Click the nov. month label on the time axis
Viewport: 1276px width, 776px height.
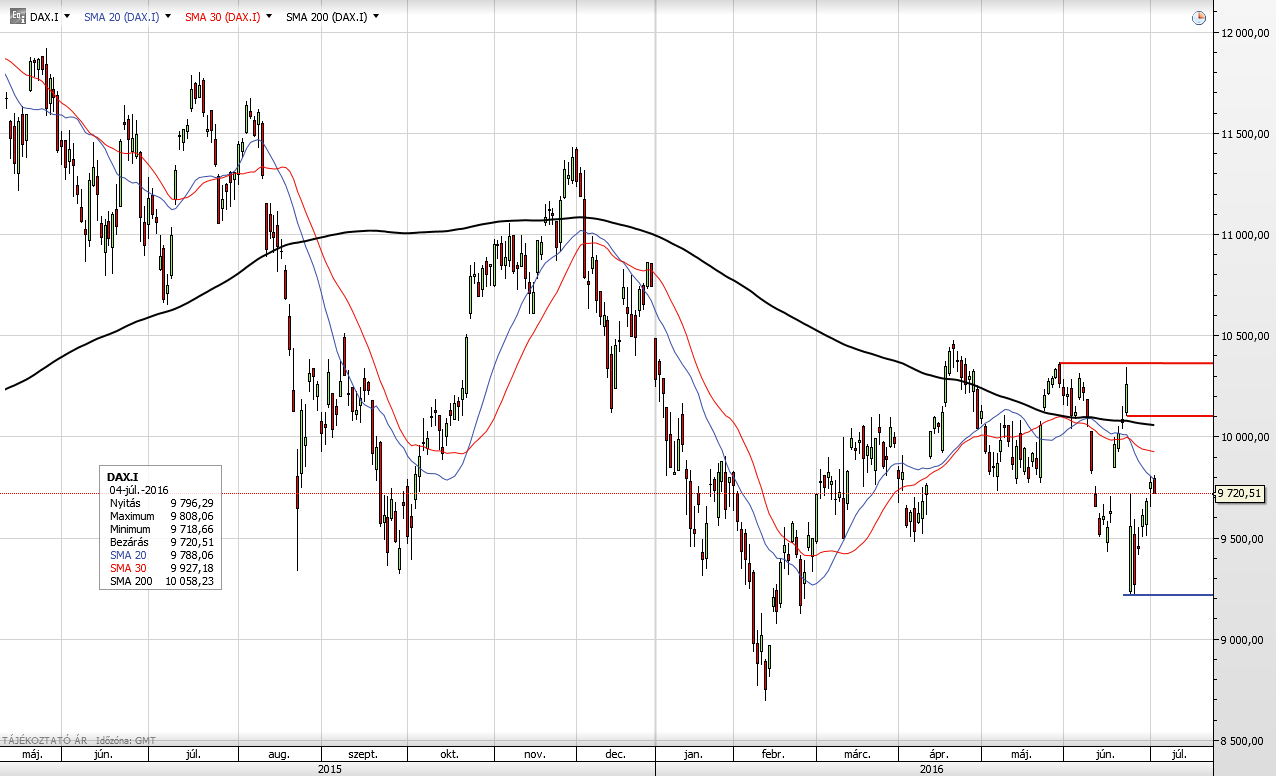(x=535, y=755)
